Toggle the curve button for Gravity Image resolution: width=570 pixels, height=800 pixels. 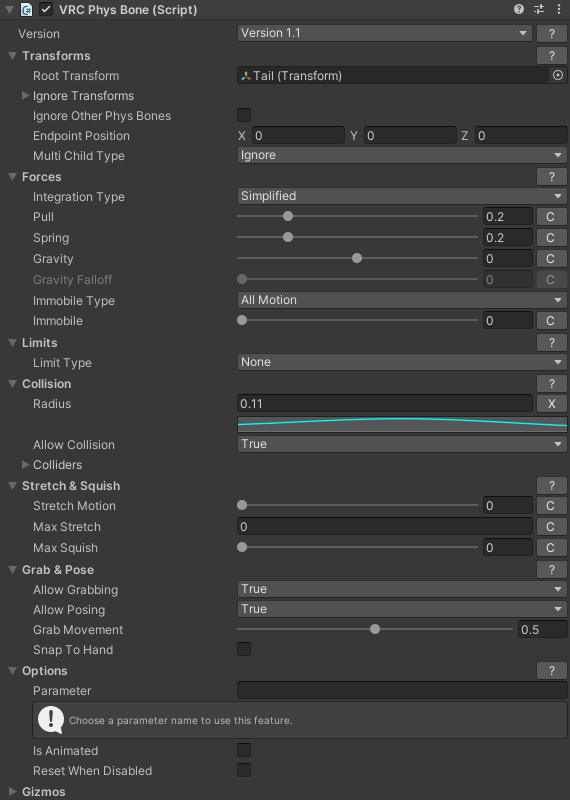[x=551, y=259]
